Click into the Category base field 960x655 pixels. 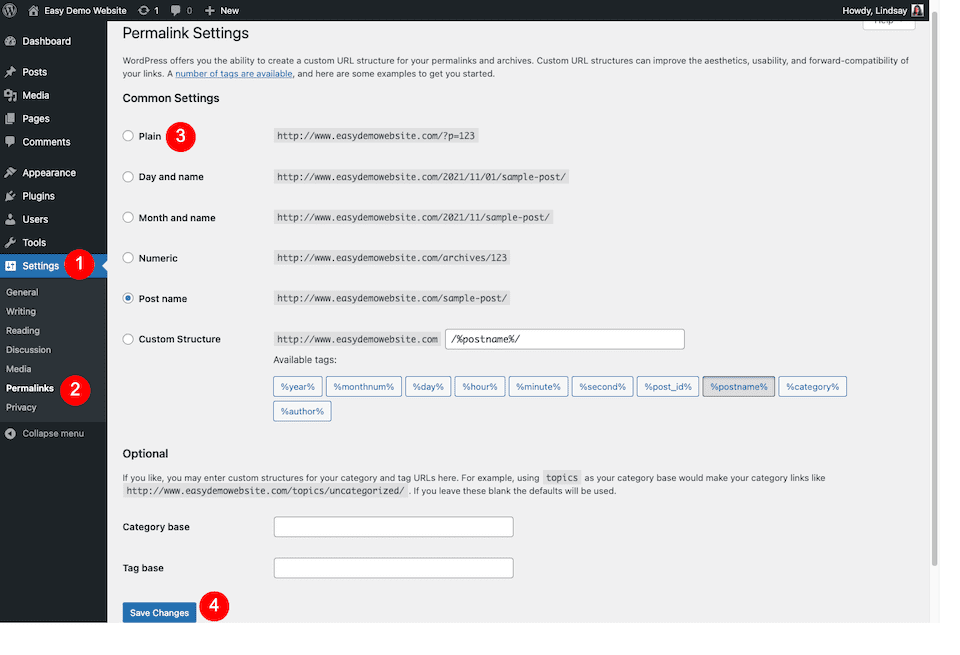(x=393, y=527)
